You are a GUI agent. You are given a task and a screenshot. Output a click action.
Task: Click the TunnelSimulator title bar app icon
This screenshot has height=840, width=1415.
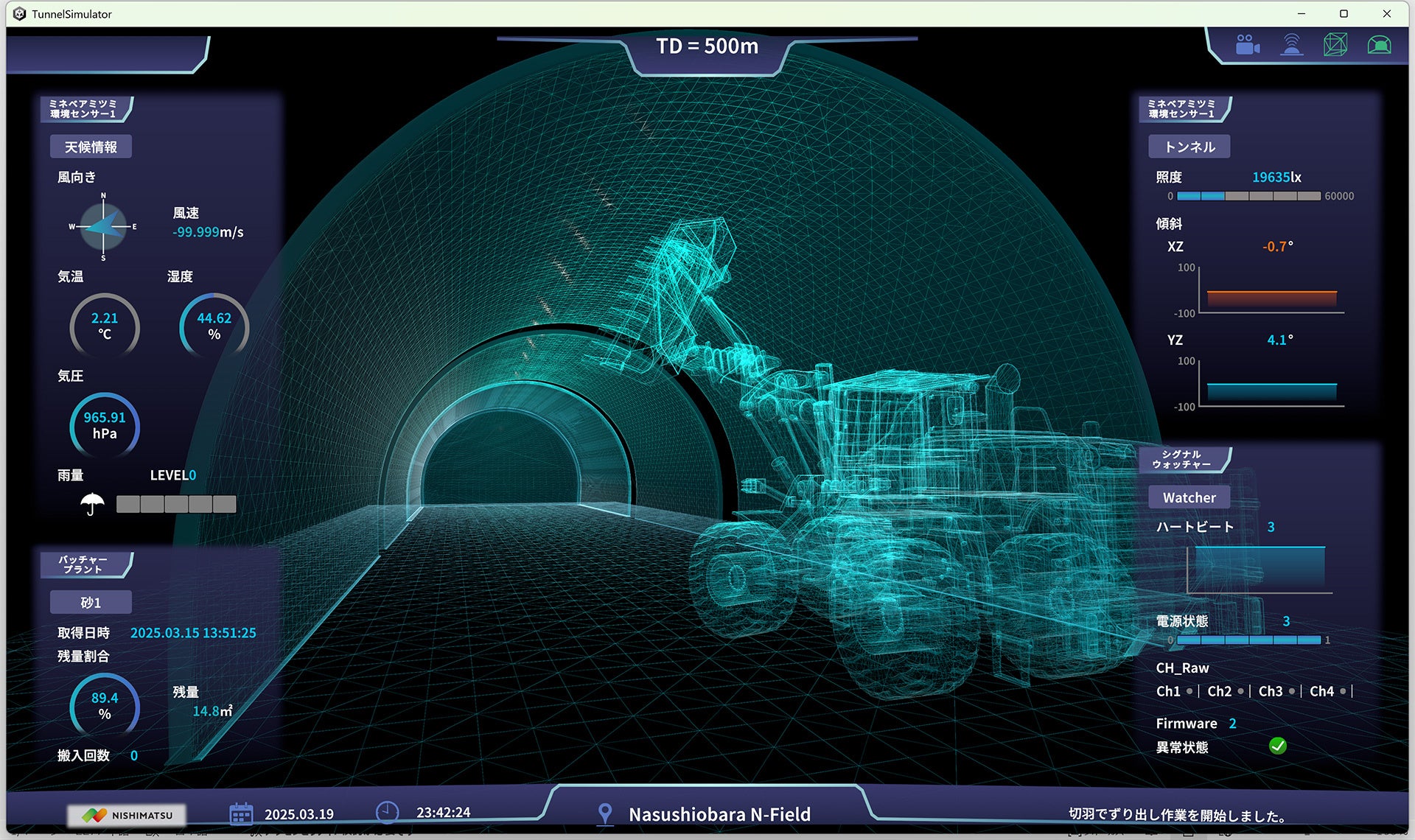pos(19,13)
